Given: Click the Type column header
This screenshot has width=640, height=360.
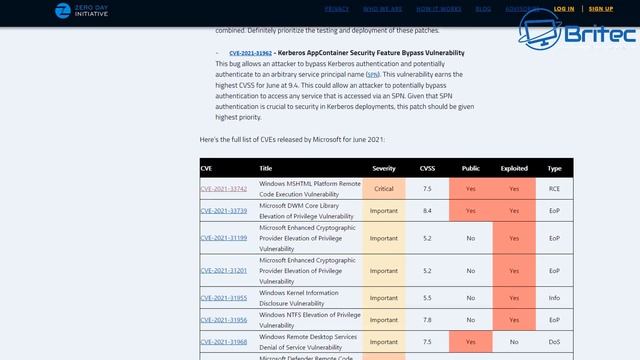Looking at the screenshot, I should [x=554, y=168].
